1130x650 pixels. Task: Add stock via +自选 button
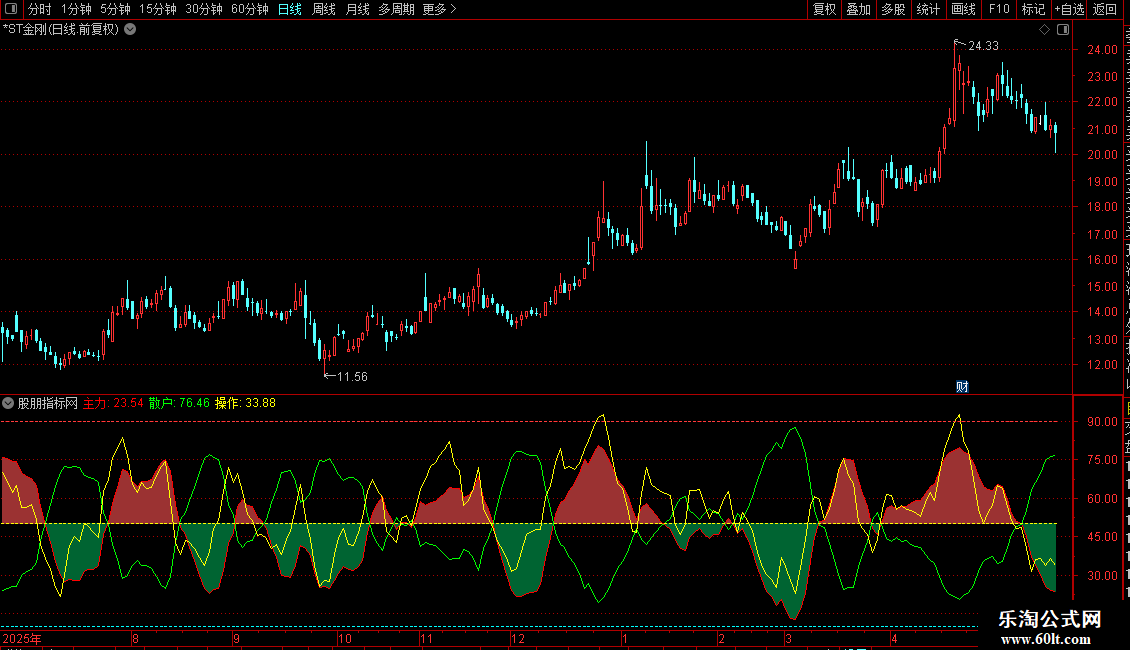coord(1069,9)
